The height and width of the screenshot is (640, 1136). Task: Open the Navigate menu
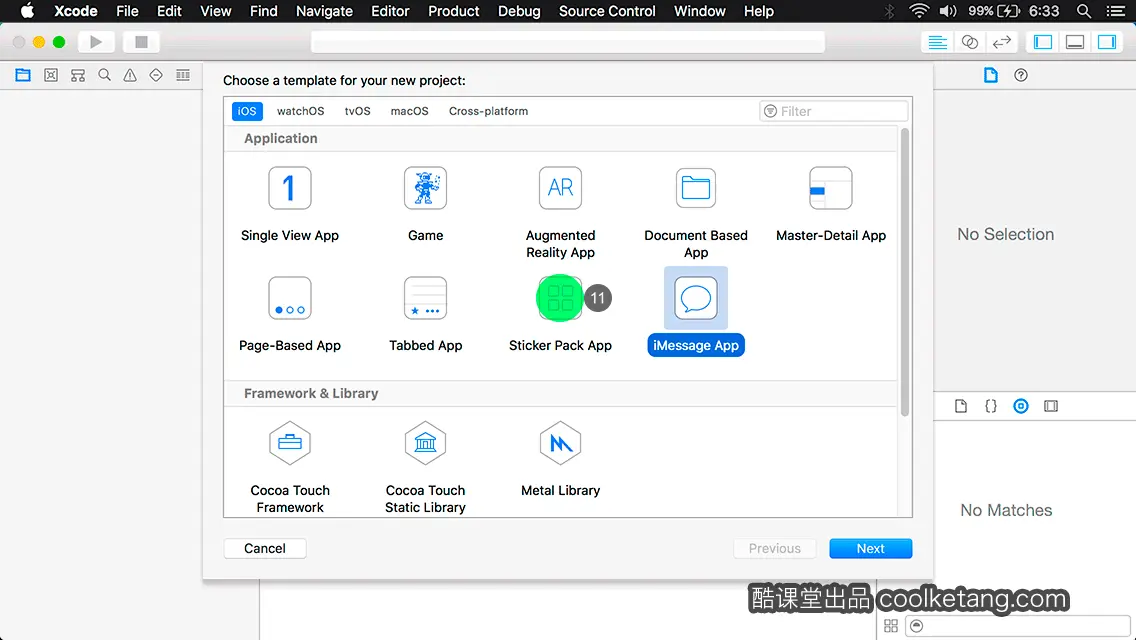coord(324,11)
